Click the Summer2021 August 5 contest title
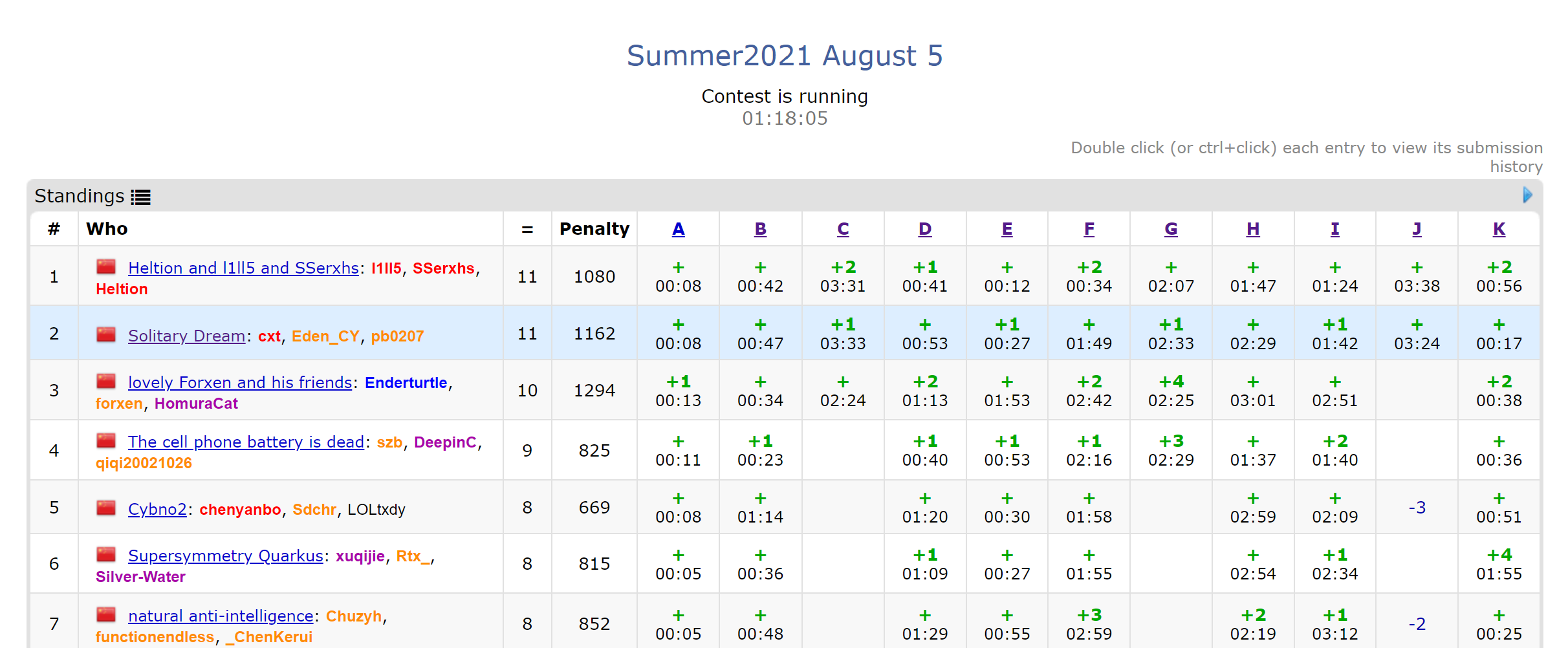The image size is (1568, 648). click(785, 56)
